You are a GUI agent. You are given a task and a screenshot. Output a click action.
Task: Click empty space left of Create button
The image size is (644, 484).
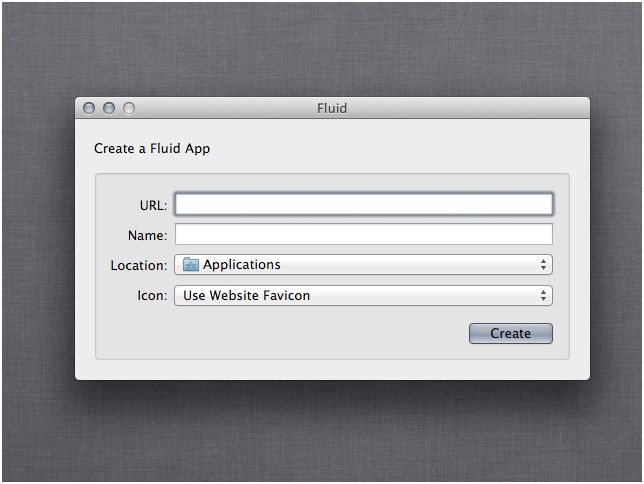[x=300, y=334]
